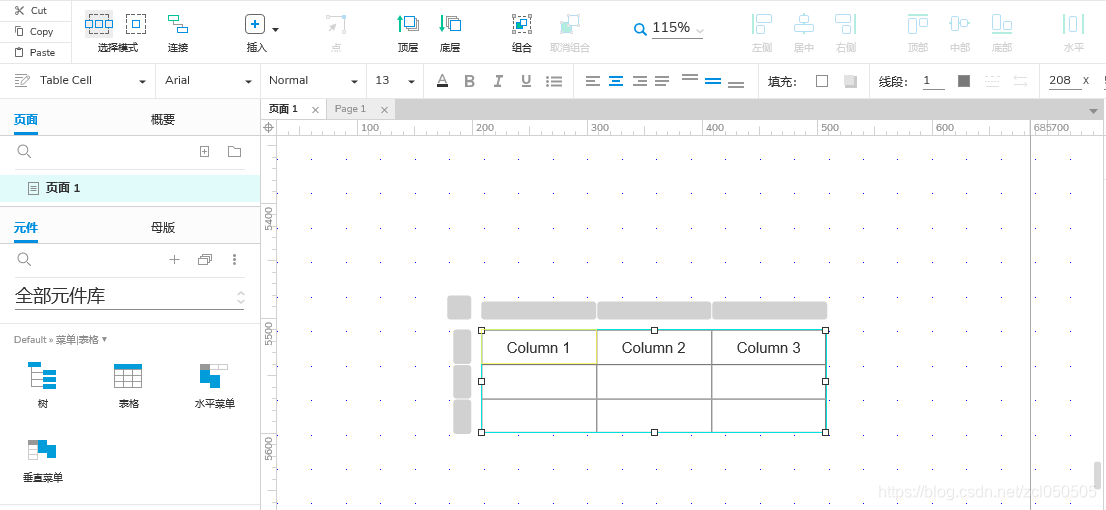This screenshot has width=1106, height=510.
Task: Align text center horizontally
Action: click(x=616, y=81)
